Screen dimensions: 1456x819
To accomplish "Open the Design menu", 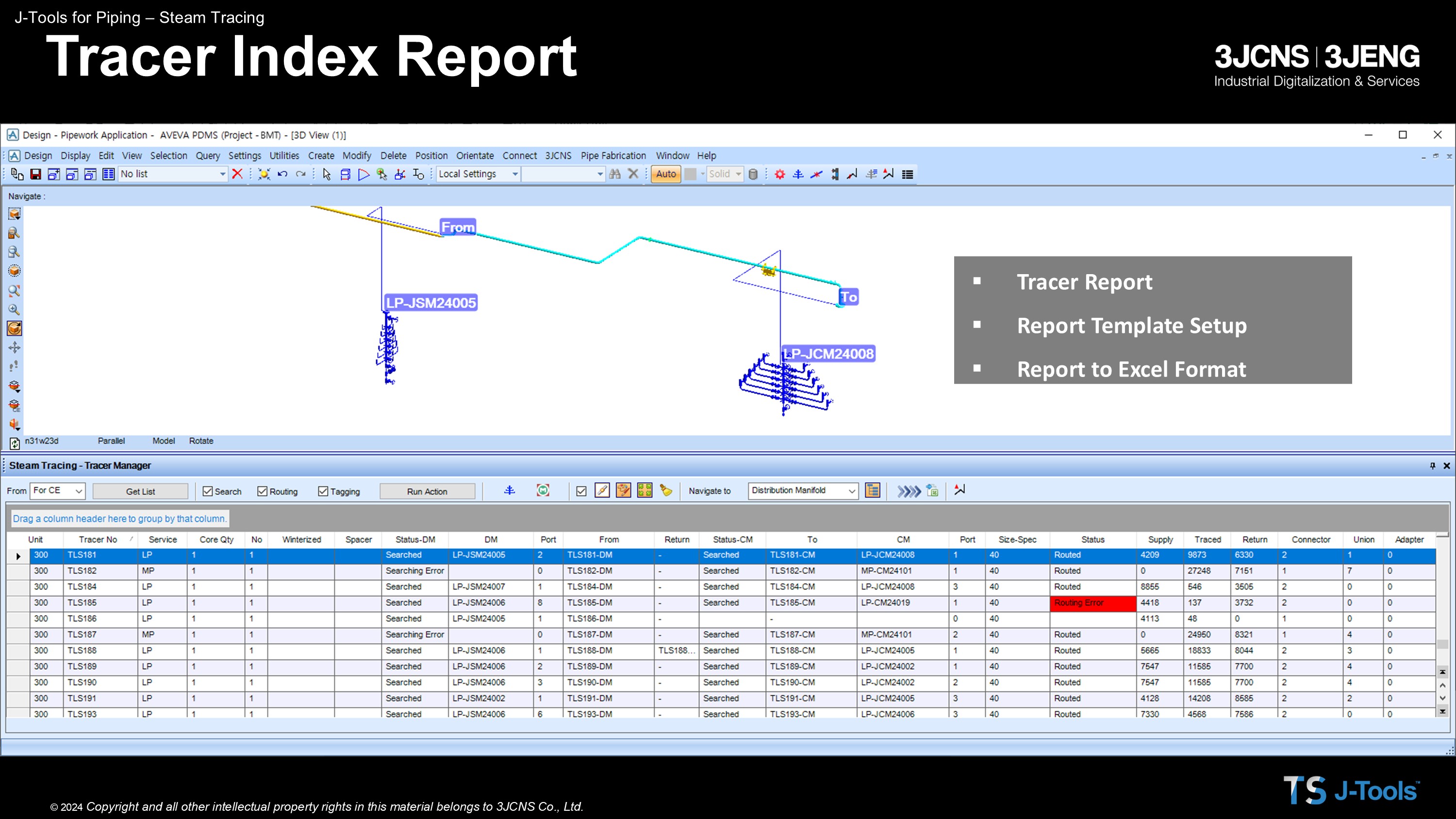I will pos(38,155).
